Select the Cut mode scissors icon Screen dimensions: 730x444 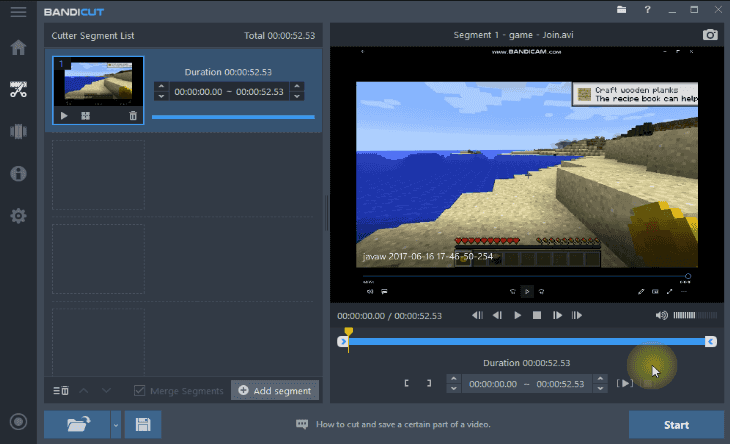[x=18, y=89]
